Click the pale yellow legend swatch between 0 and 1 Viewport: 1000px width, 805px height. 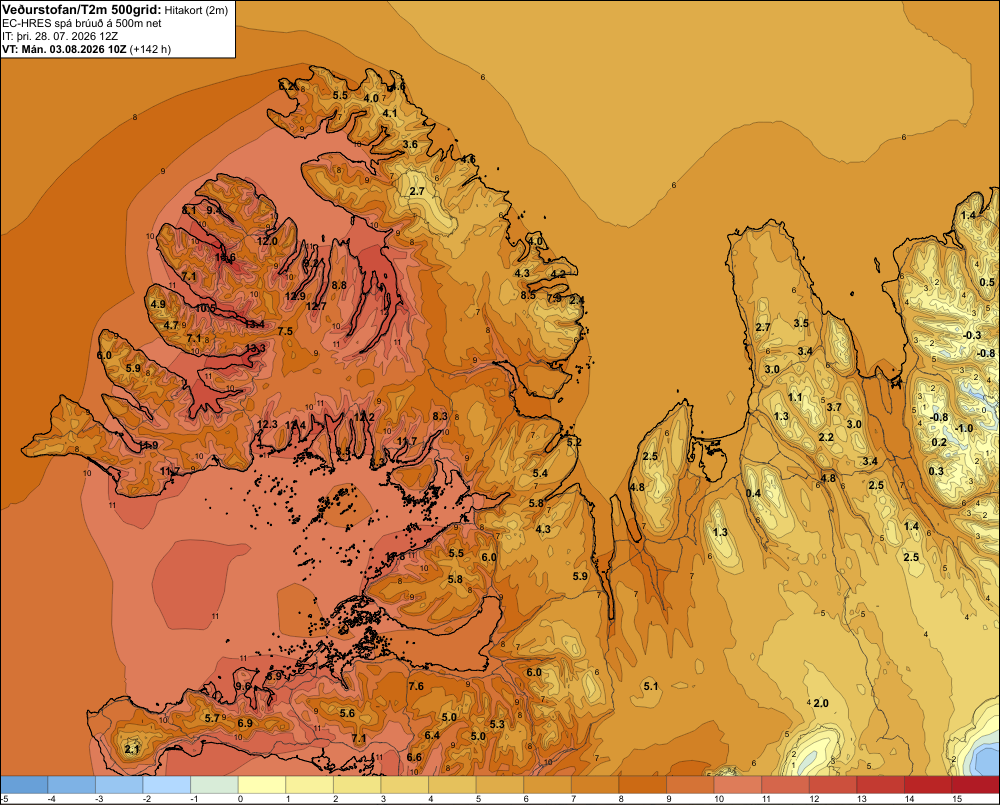[x=262, y=785]
